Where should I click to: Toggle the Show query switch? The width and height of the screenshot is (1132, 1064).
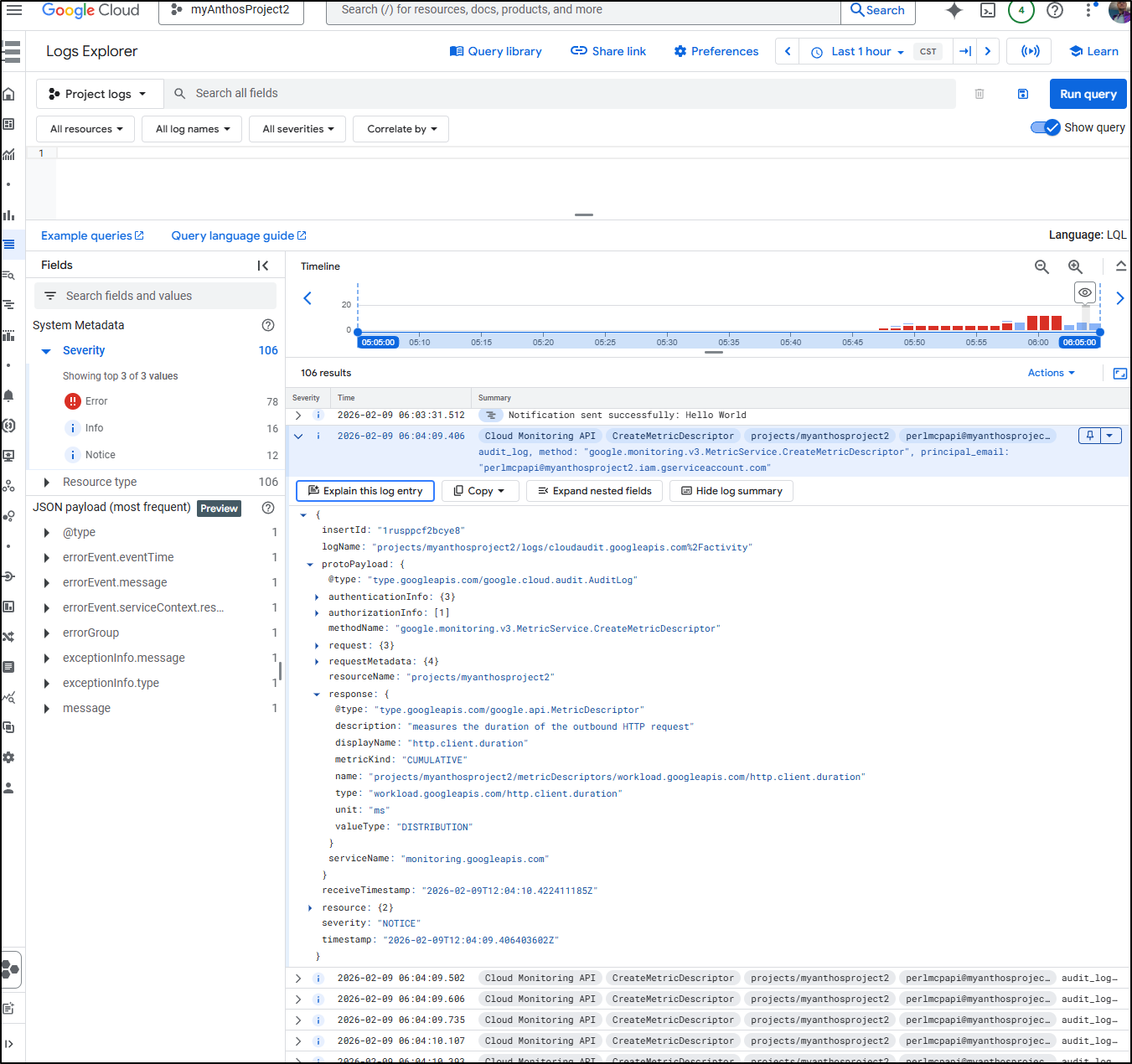point(1045,127)
